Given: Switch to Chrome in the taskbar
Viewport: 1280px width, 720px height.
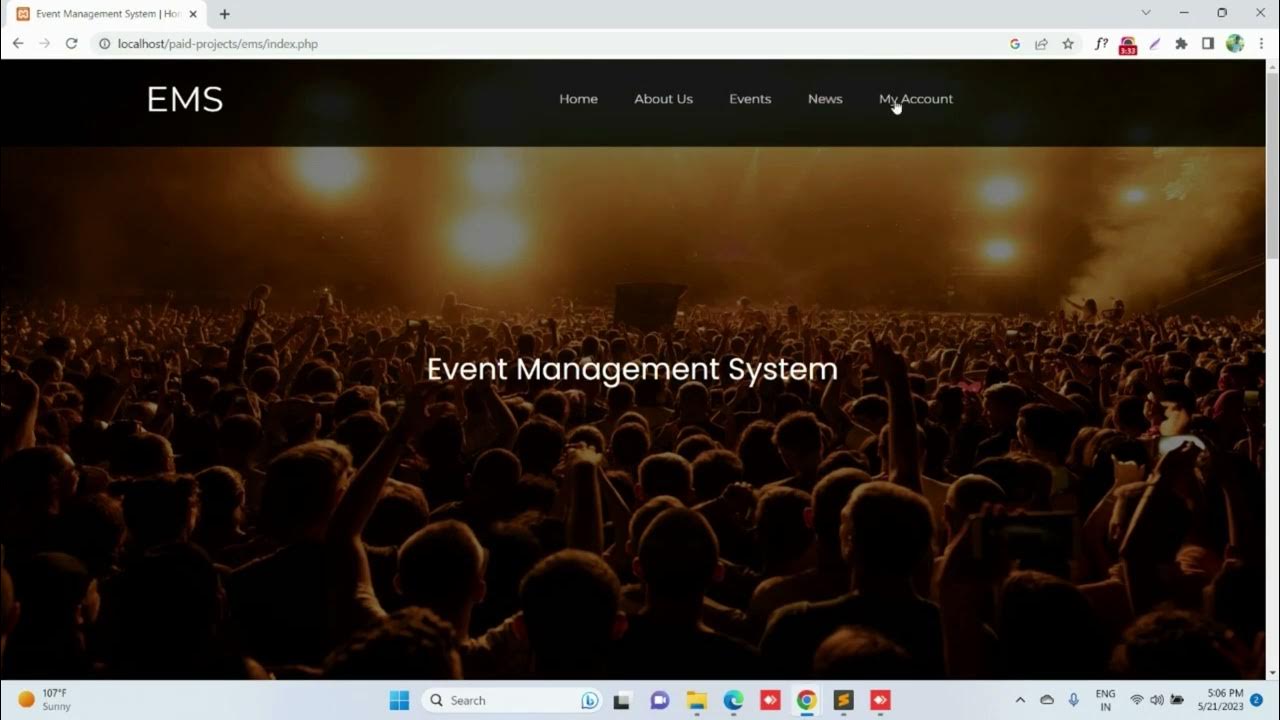Looking at the screenshot, I should 806,700.
